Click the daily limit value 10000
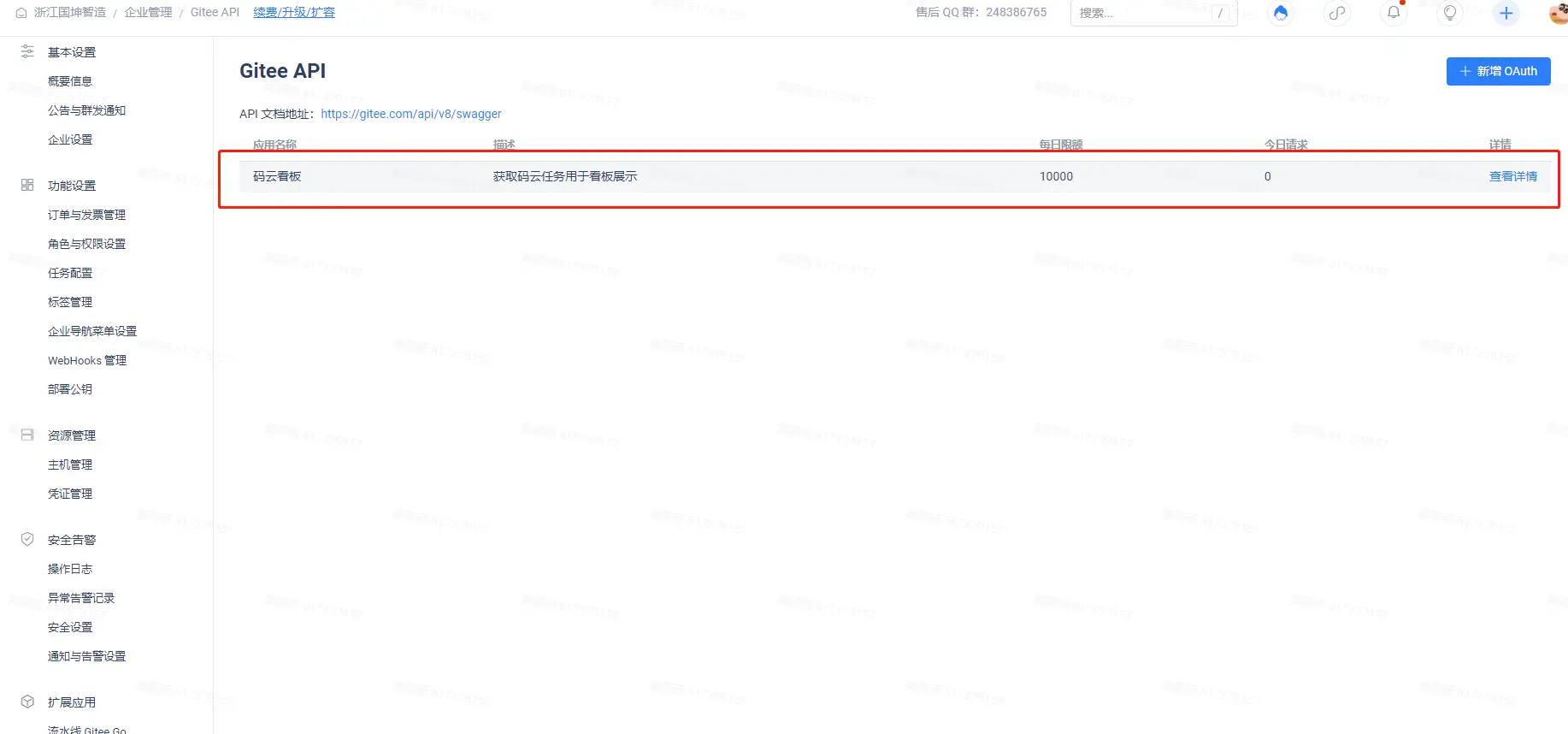The width and height of the screenshot is (1568, 734). [x=1056, y=176]
